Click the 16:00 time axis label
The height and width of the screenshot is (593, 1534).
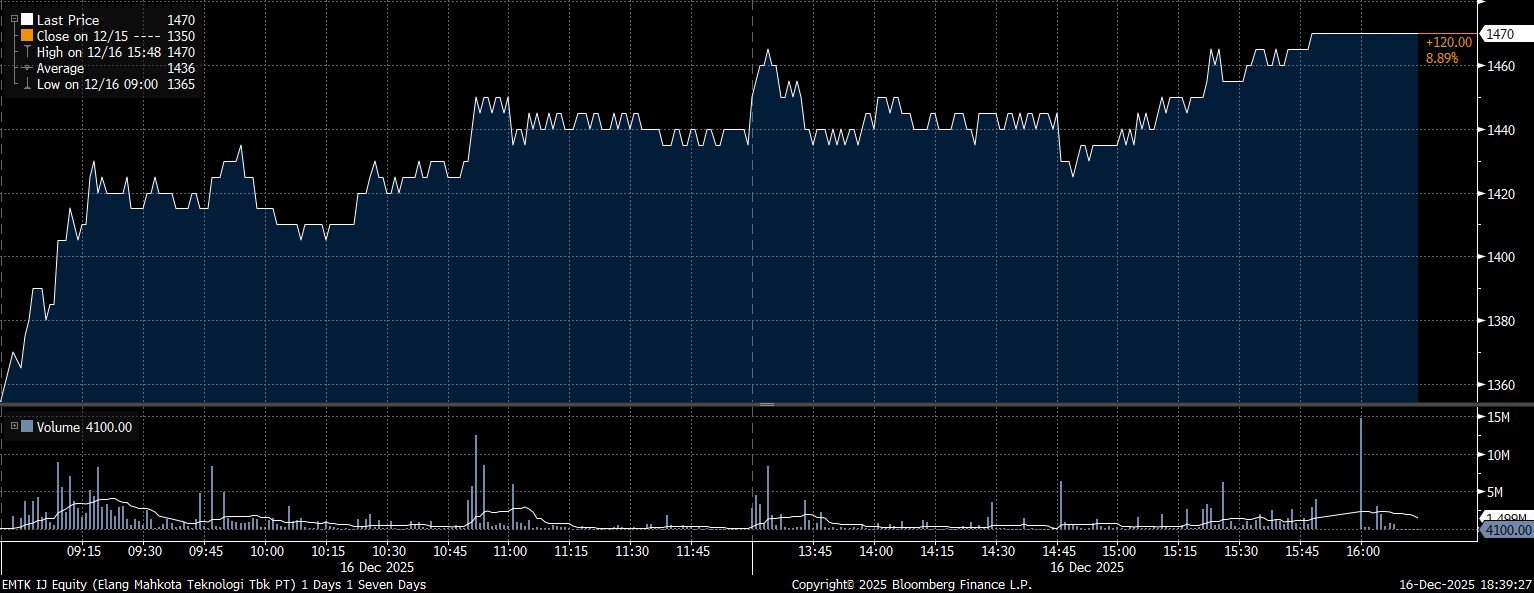click(1363, 551)
